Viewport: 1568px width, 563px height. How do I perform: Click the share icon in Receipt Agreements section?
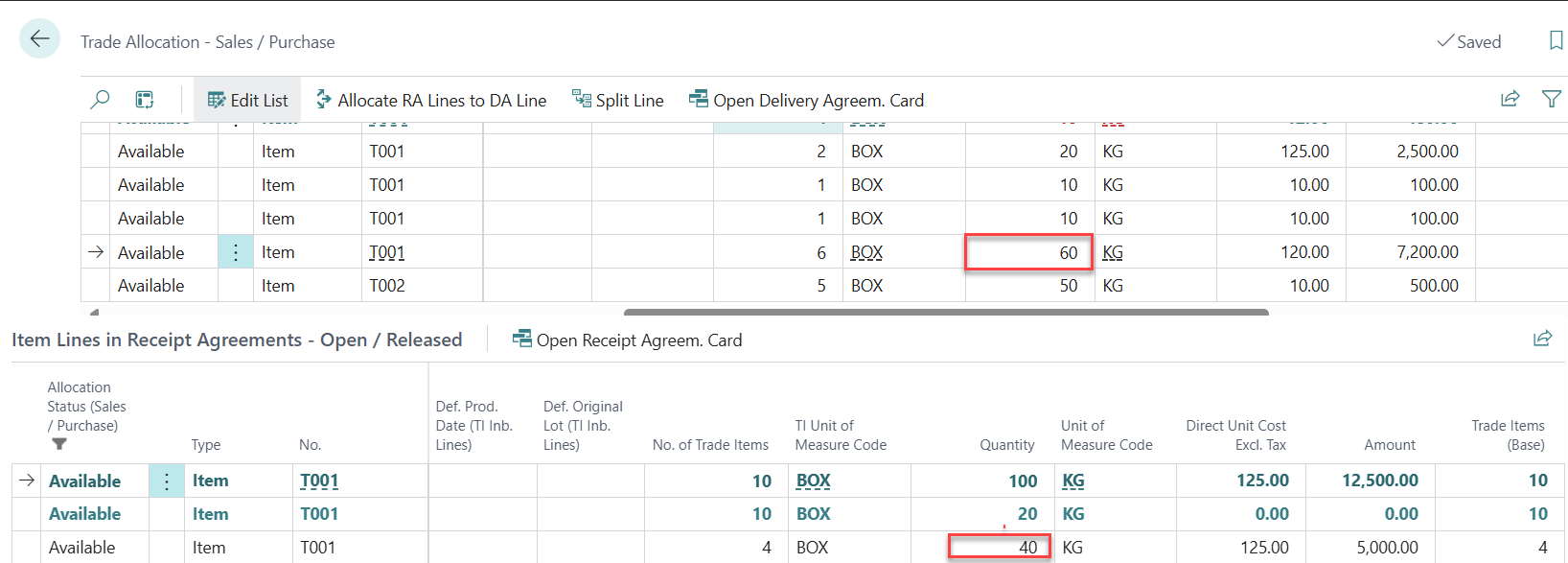coord(1542,339)
